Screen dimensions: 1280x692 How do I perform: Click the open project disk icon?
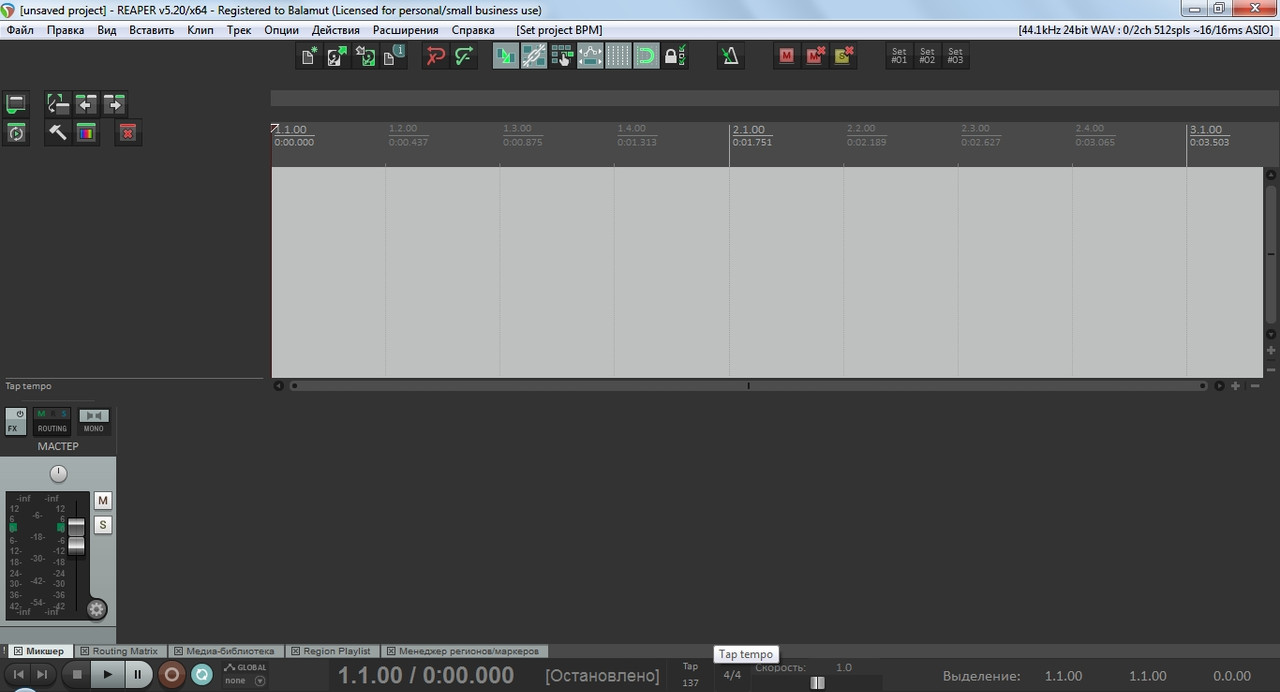click(338, 56)
